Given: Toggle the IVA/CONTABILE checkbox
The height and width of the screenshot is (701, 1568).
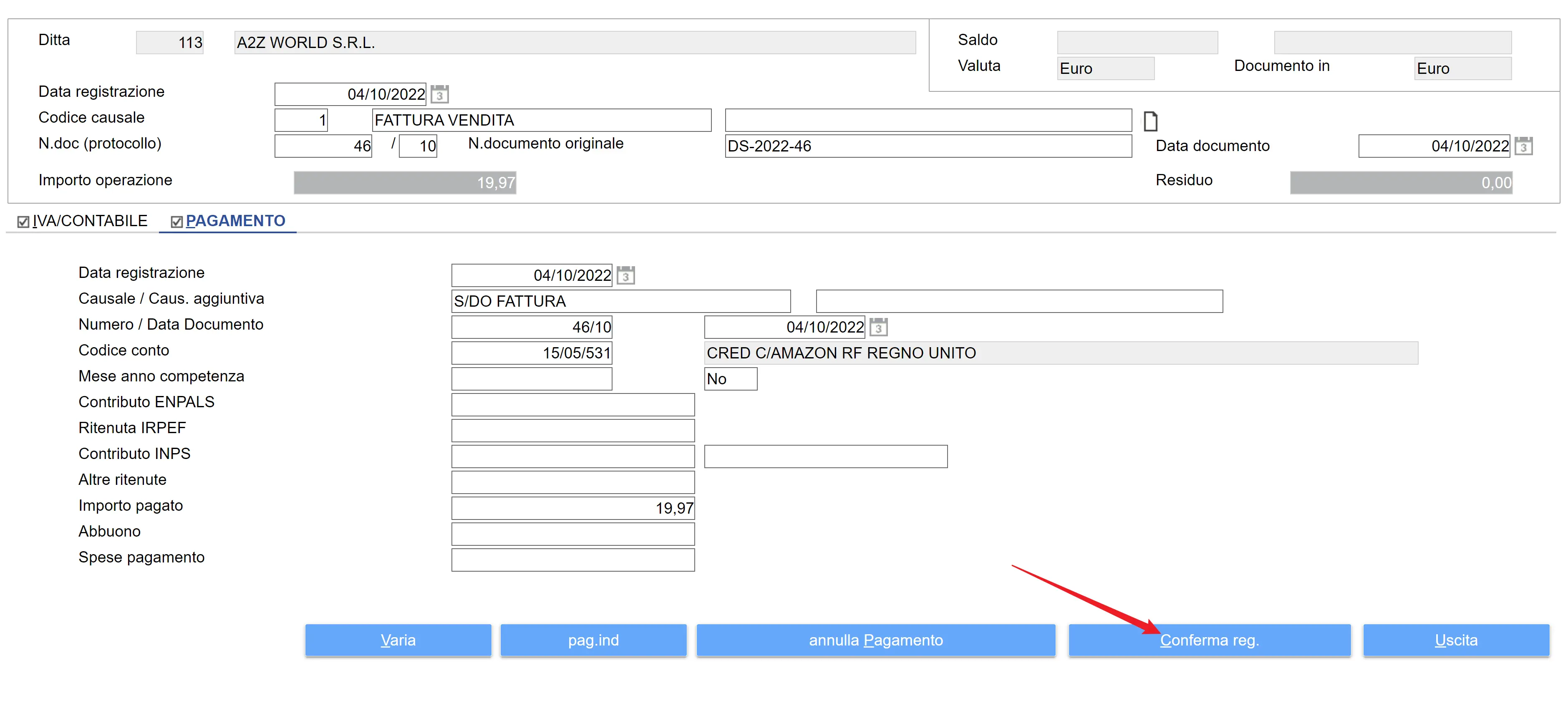Looking at the screenshot, I should [x=23, y=222].
